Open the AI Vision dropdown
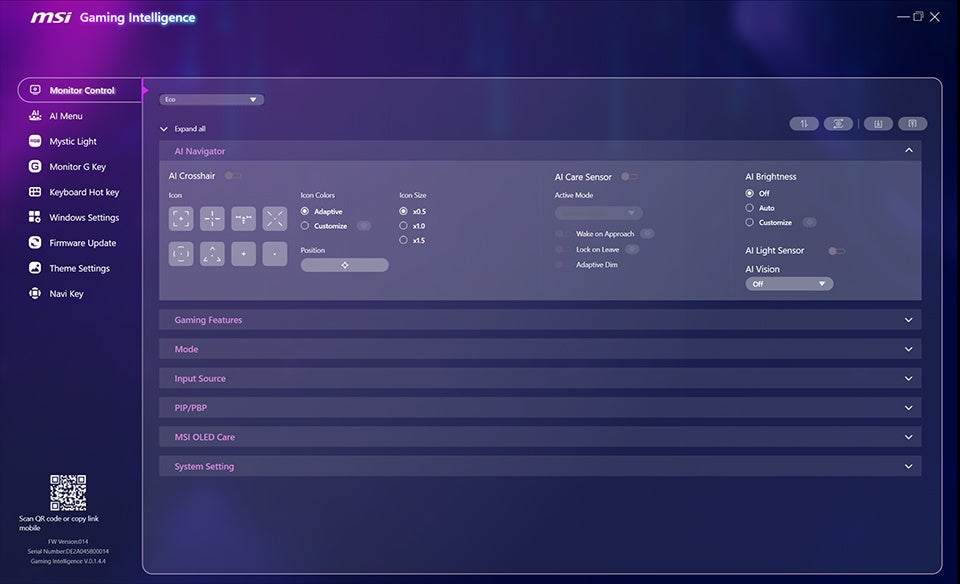 click(789, 283)
